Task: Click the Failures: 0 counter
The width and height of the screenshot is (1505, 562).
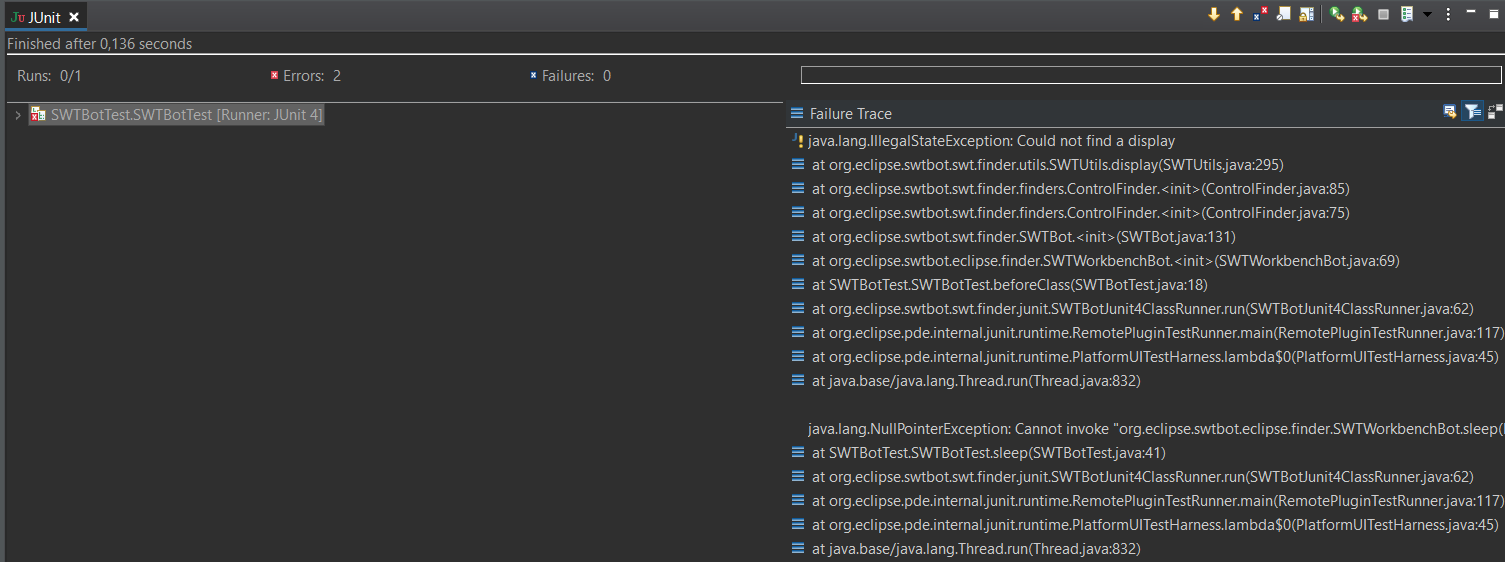Action: [x=570, y=76]
